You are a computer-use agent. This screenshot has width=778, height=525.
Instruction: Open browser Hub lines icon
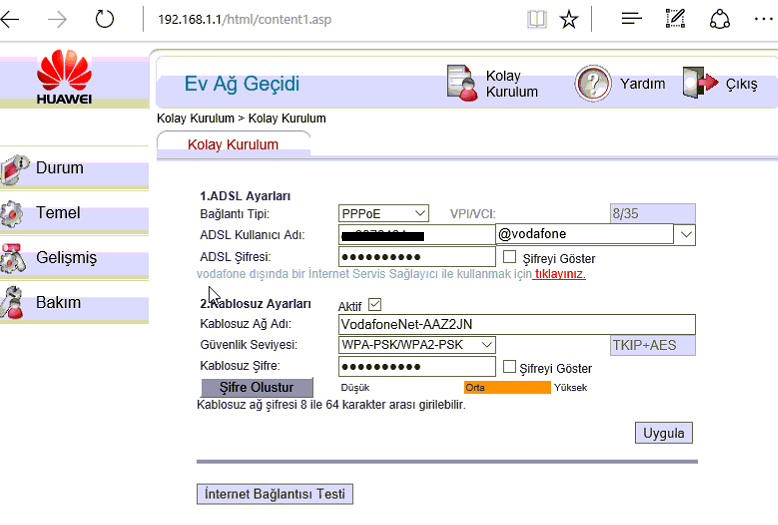click(631, 19)
